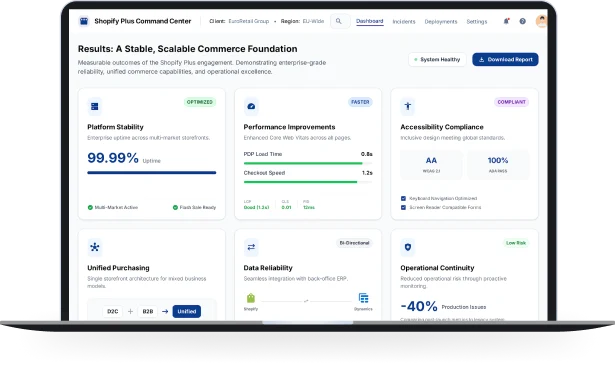
Task: Click the Operational Continuity heading
Action: [x=437, y=268]
